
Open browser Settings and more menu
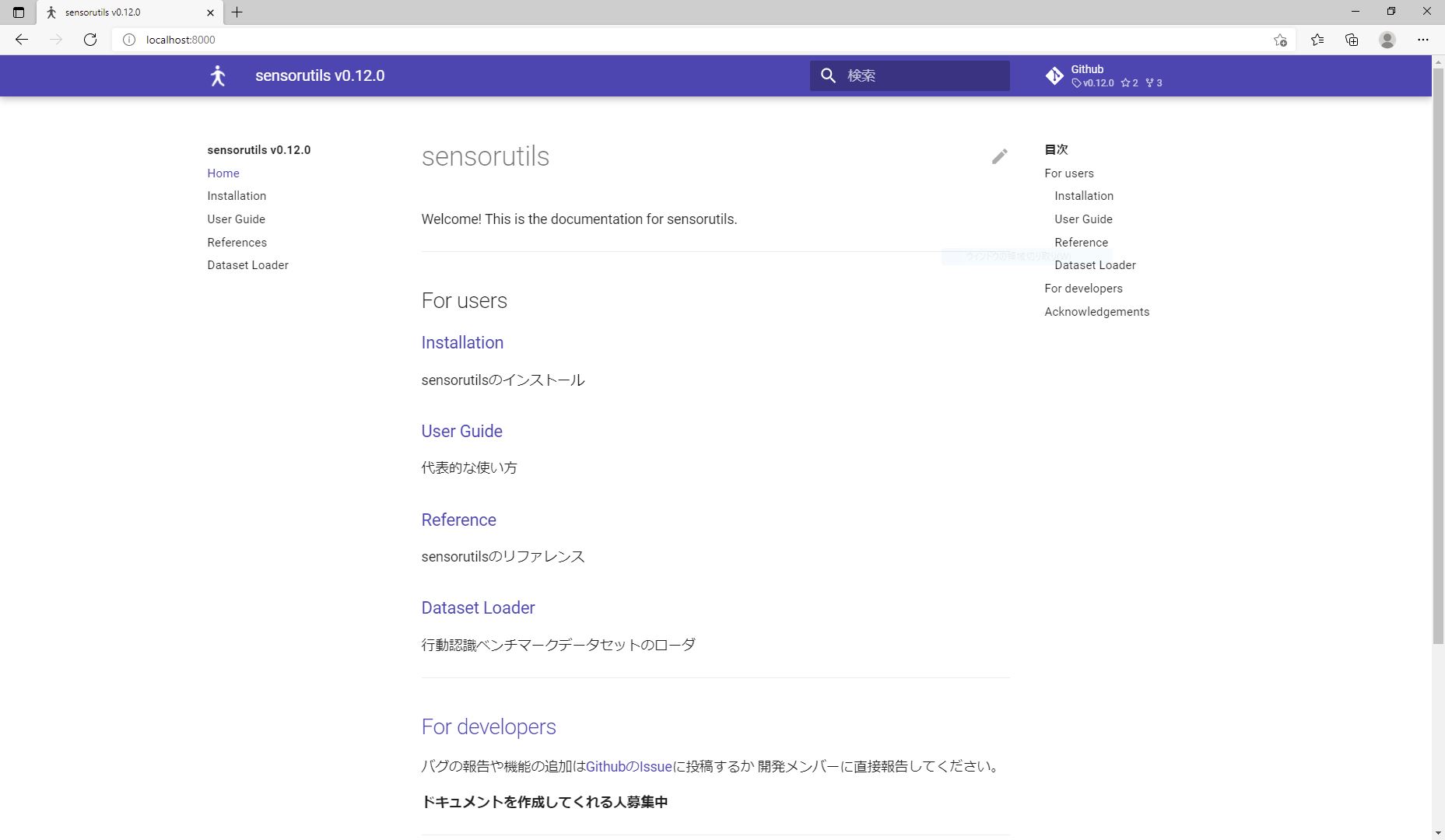click(1422, 40)
